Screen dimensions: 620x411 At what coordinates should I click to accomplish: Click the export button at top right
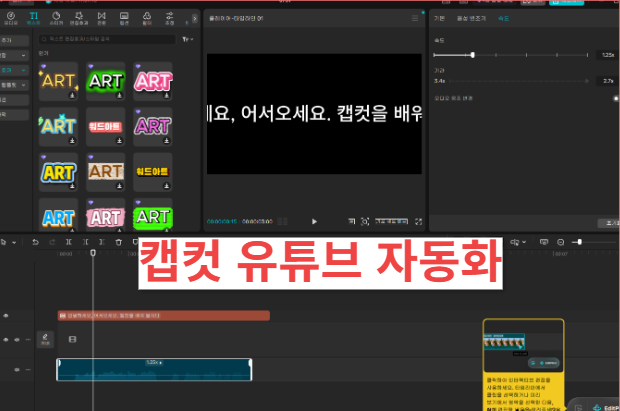tap(566, 2)
